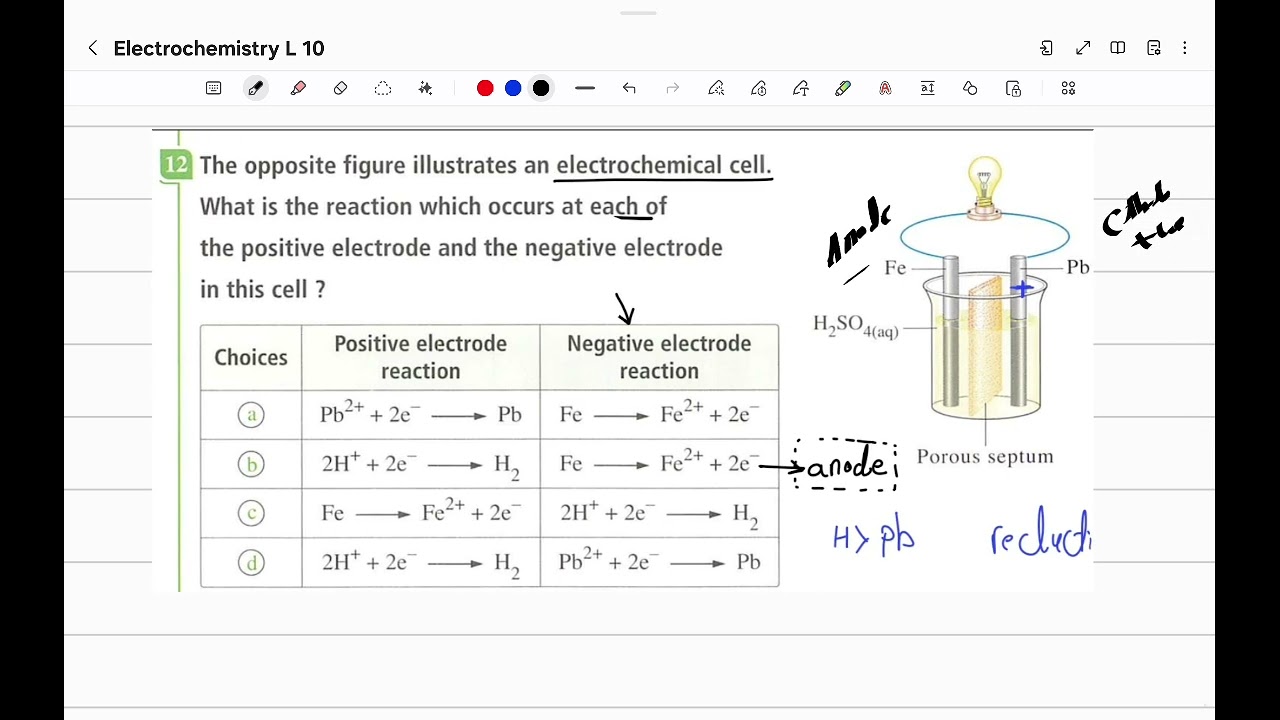This screenshot has width=1280, height=720.
Task: Select answer choice c circle
Action: point(251,513)
